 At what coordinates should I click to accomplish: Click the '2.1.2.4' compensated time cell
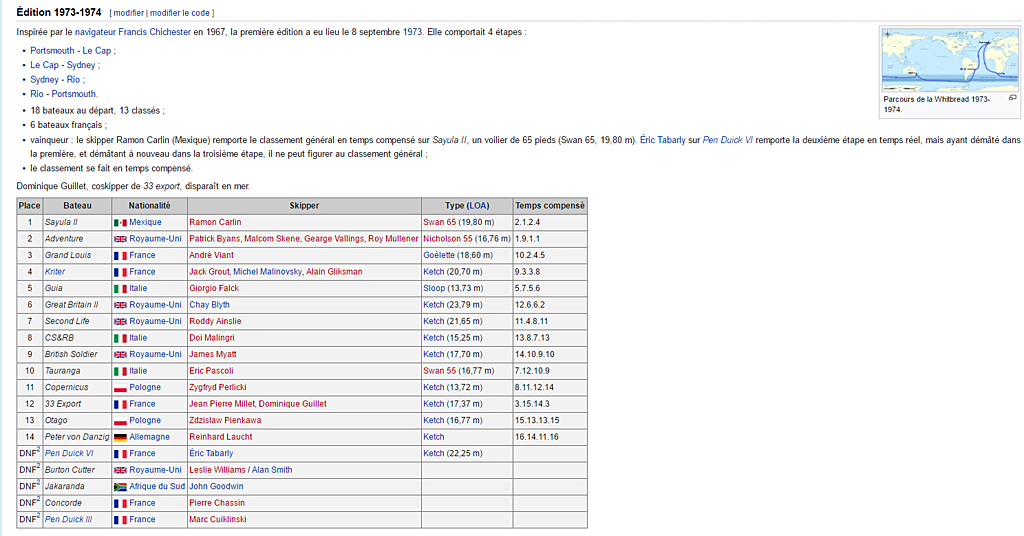[x=550, y=223]
